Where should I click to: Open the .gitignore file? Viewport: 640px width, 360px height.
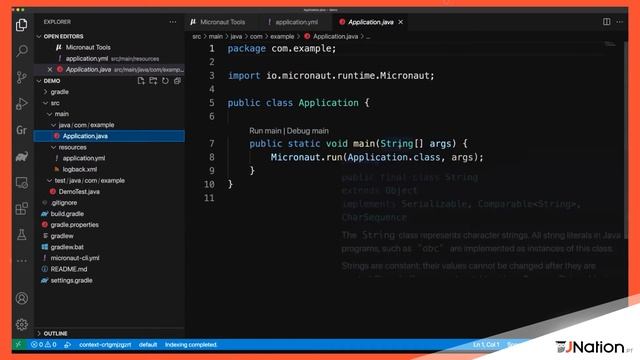pyautogui.click(x=64, y=203)
